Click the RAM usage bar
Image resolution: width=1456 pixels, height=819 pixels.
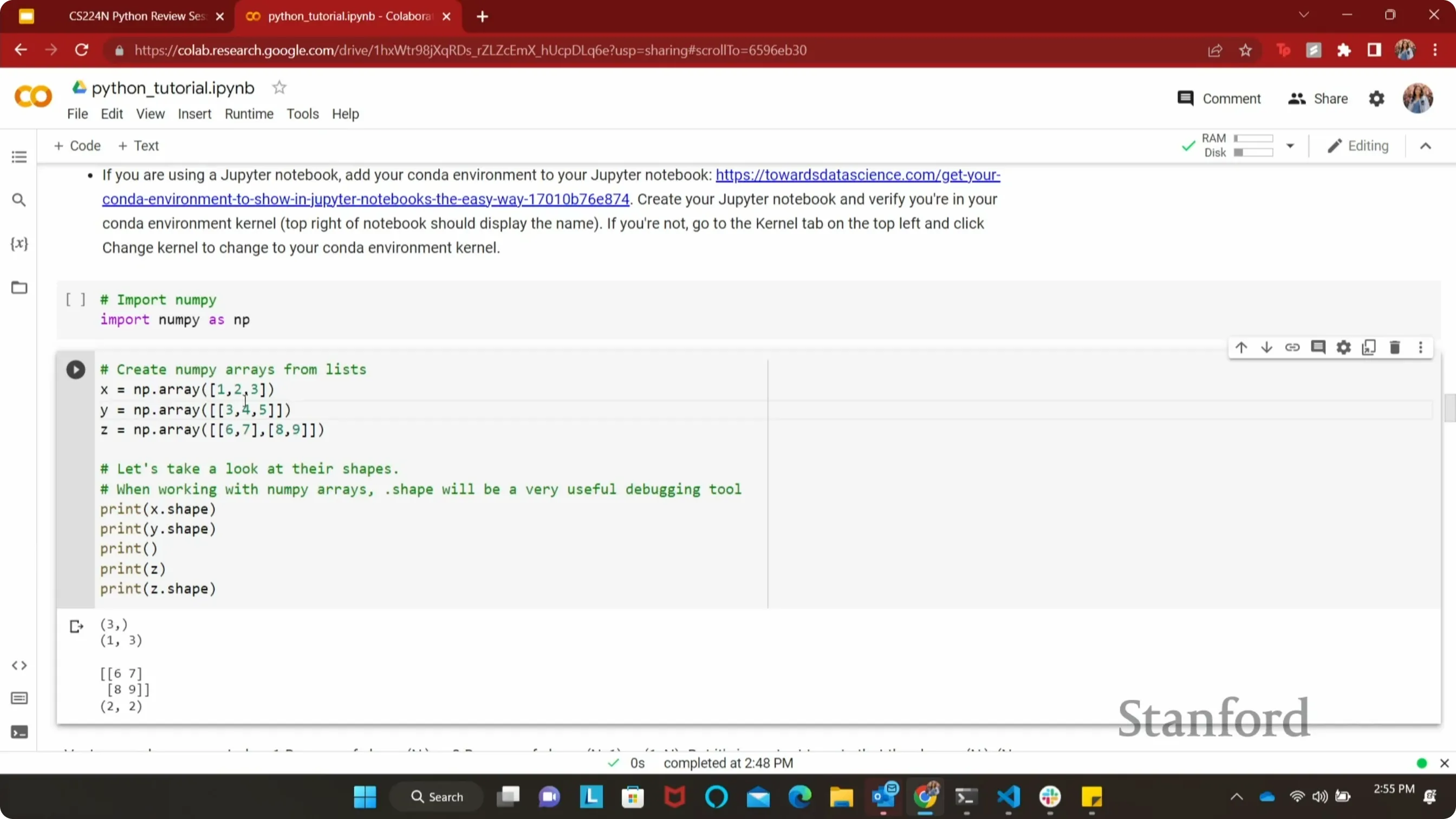pyautogui.click(x=1253, y=139)
